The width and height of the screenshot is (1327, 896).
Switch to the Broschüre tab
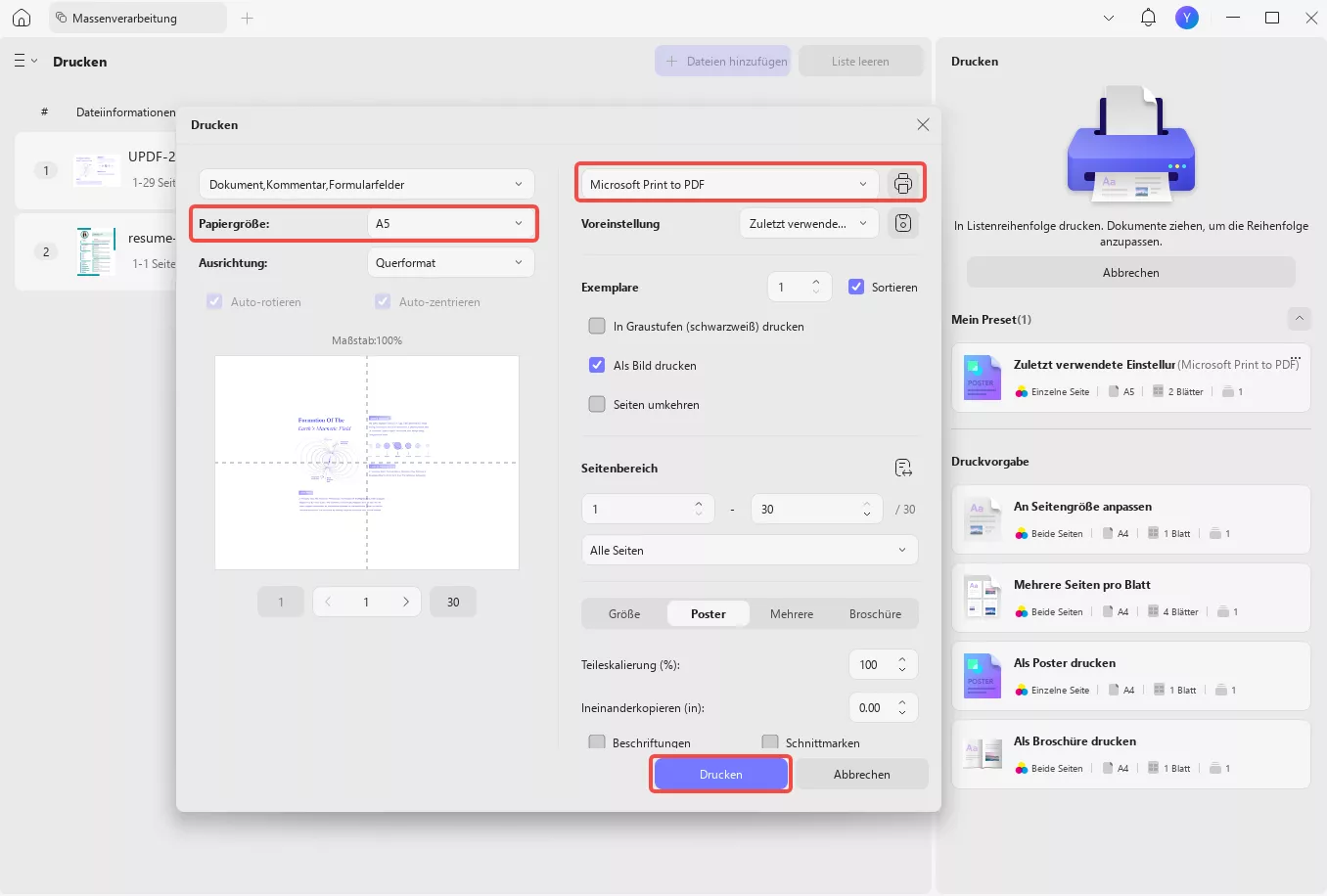(875, 613)
